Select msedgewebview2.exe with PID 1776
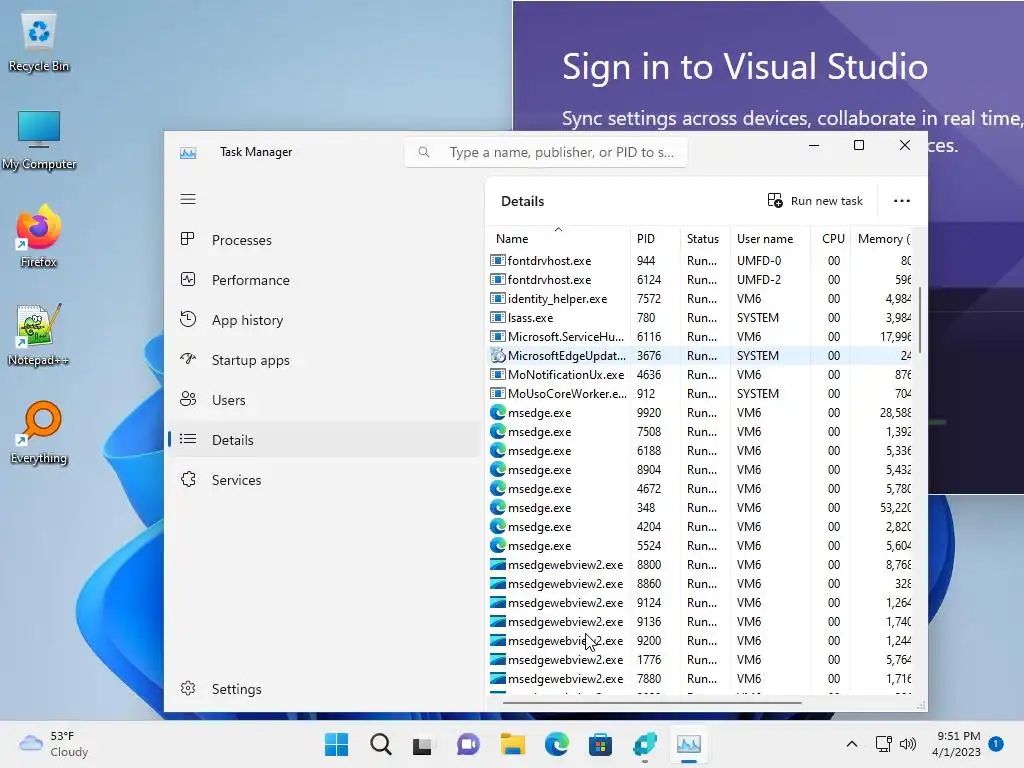 [x=700, y=660]
